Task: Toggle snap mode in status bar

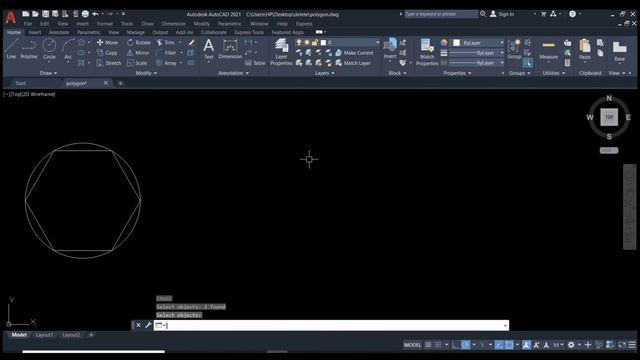Action: coord(438,345)
